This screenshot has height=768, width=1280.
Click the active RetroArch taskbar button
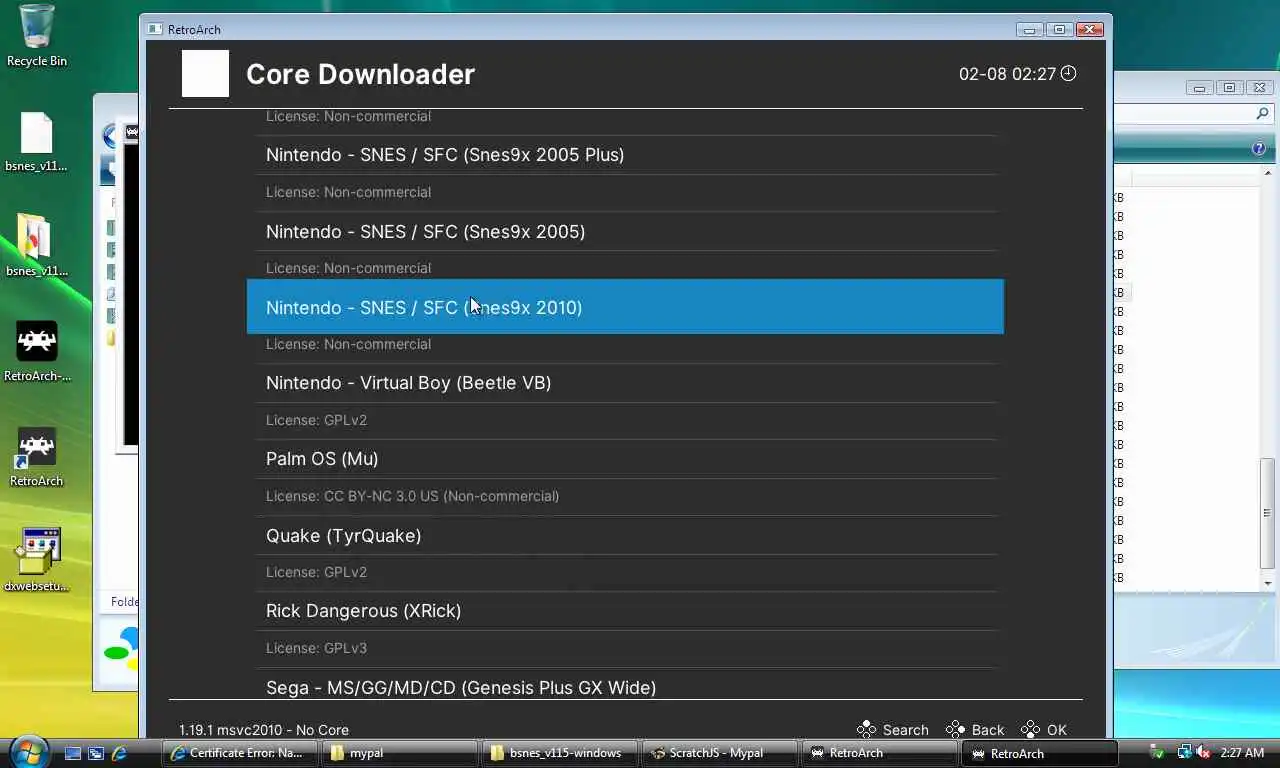1039,753
